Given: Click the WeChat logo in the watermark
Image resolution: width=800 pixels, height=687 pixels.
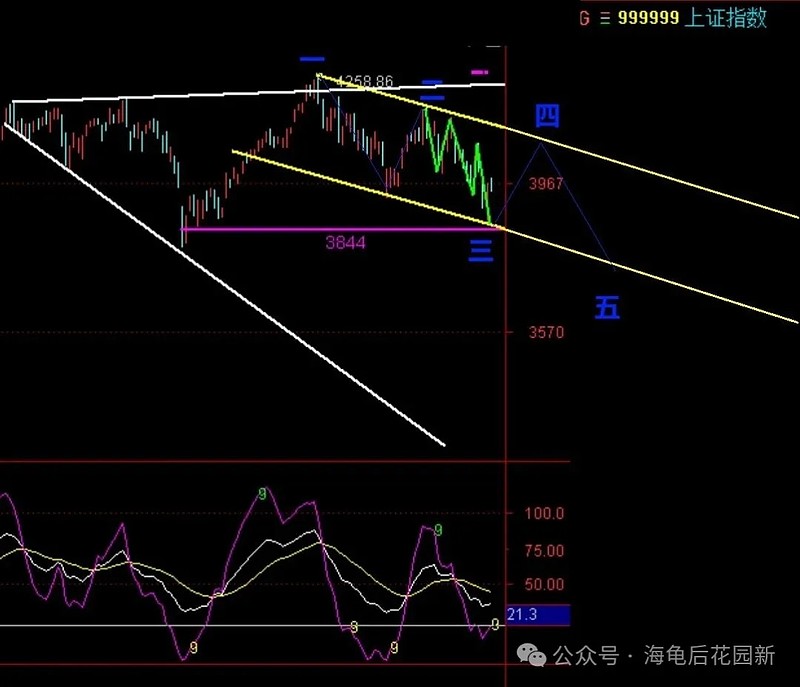Looking at the screenshot, I should [531, 655].
